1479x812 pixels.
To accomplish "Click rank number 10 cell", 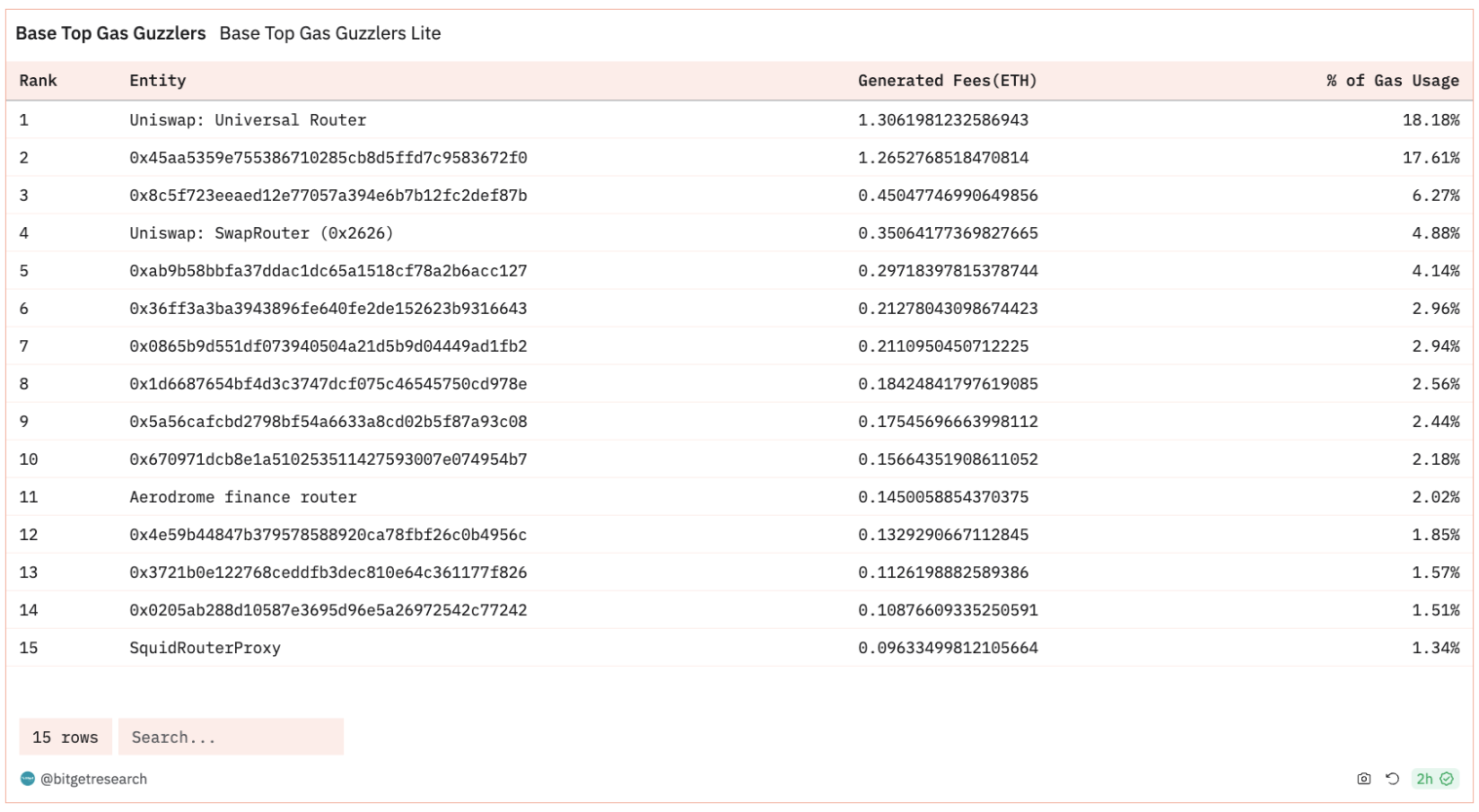I will 28,459.
